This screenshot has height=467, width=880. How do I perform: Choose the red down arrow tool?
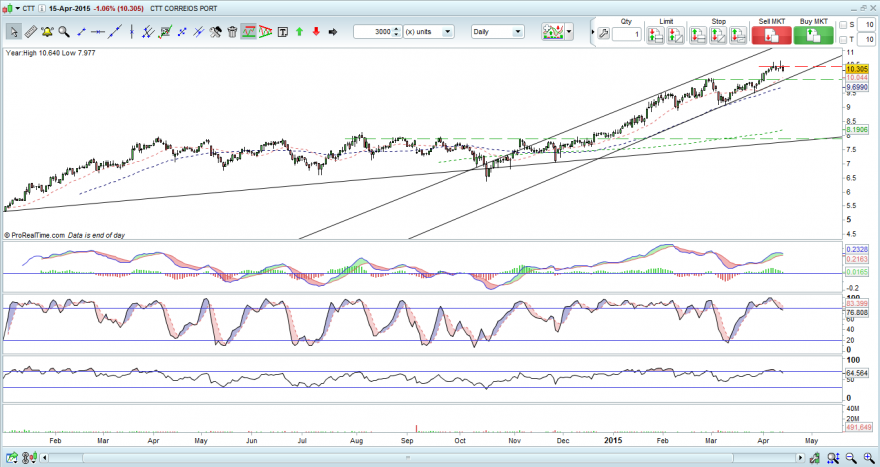pyautogui.click(x=316, y=32)
